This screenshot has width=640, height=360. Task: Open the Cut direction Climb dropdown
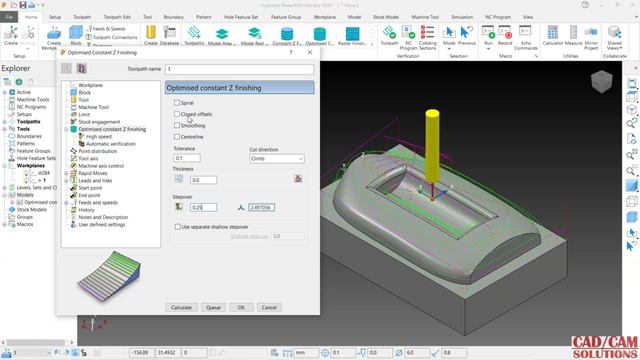click(x=277, y=158)
